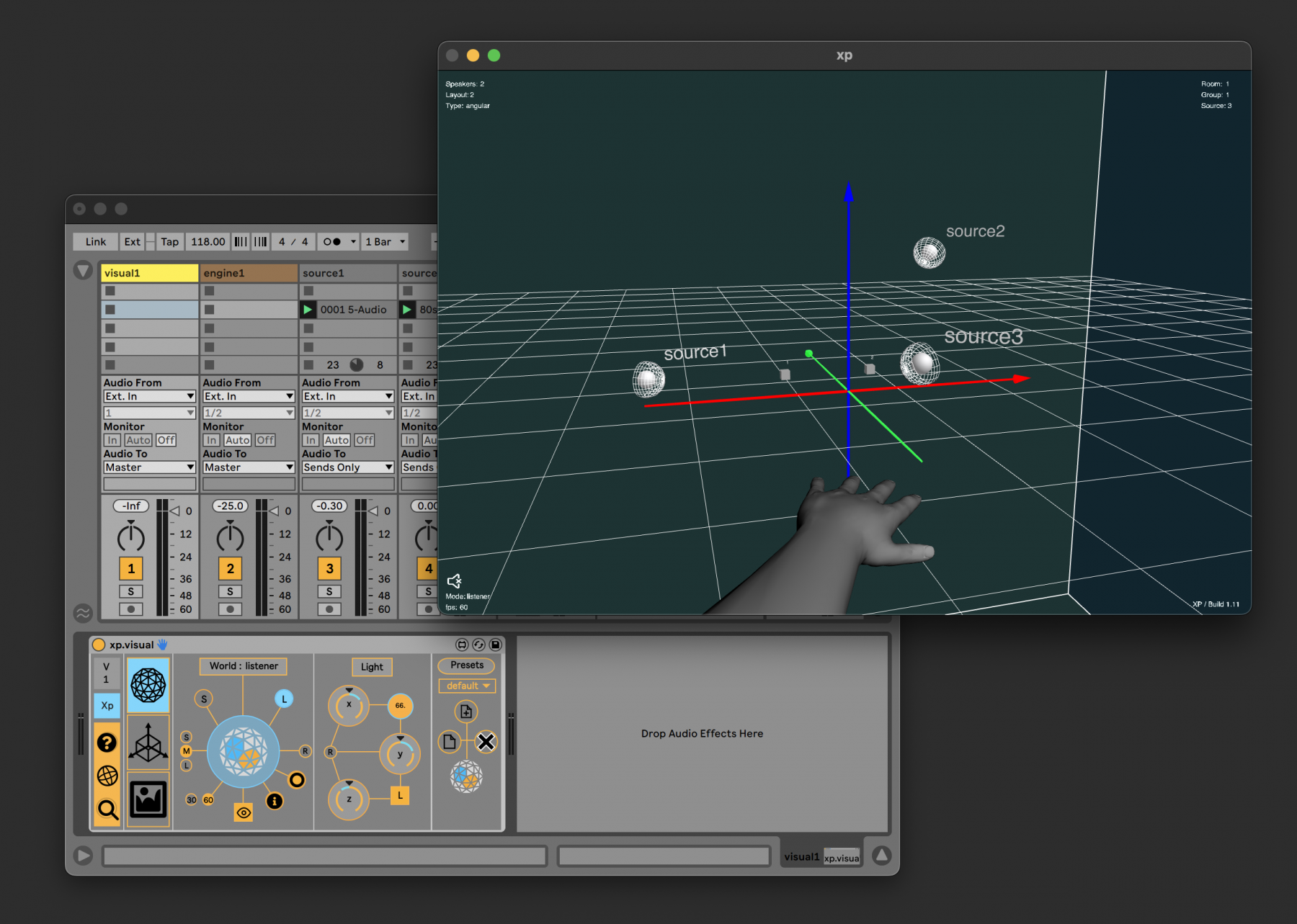Viewport: 1297px width, 924px height.
Task: Click the Tap tempo button
Action: coord(169,242)
